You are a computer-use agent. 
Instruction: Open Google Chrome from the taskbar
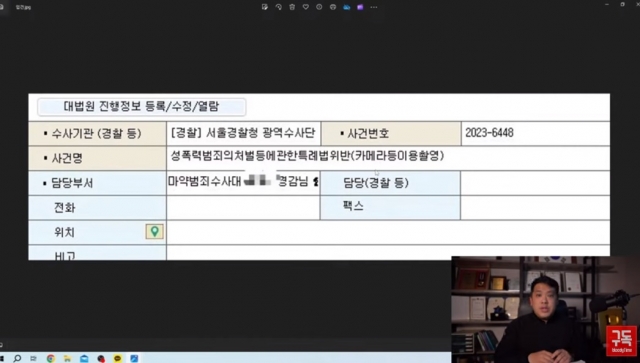point(51,359)
